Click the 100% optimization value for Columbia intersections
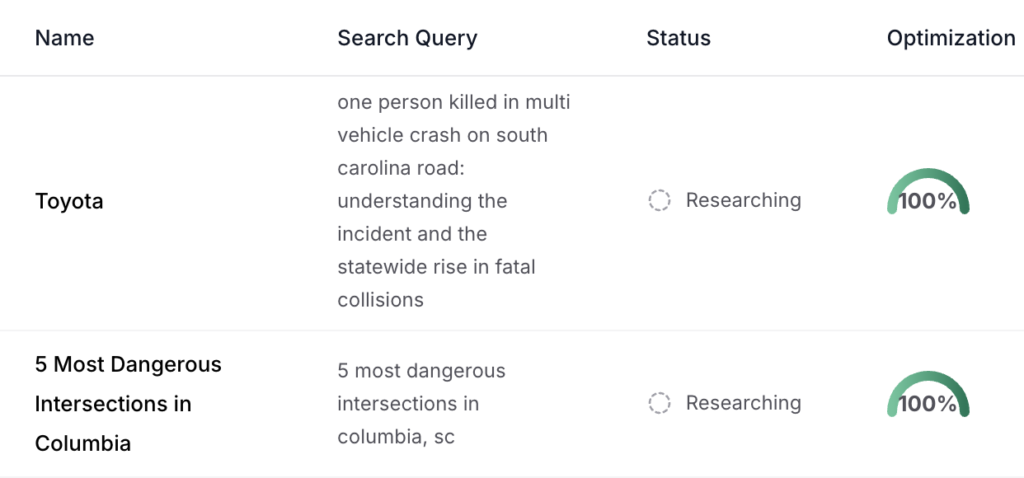This screenshot has width=1024, height=478. pos(928,404)
